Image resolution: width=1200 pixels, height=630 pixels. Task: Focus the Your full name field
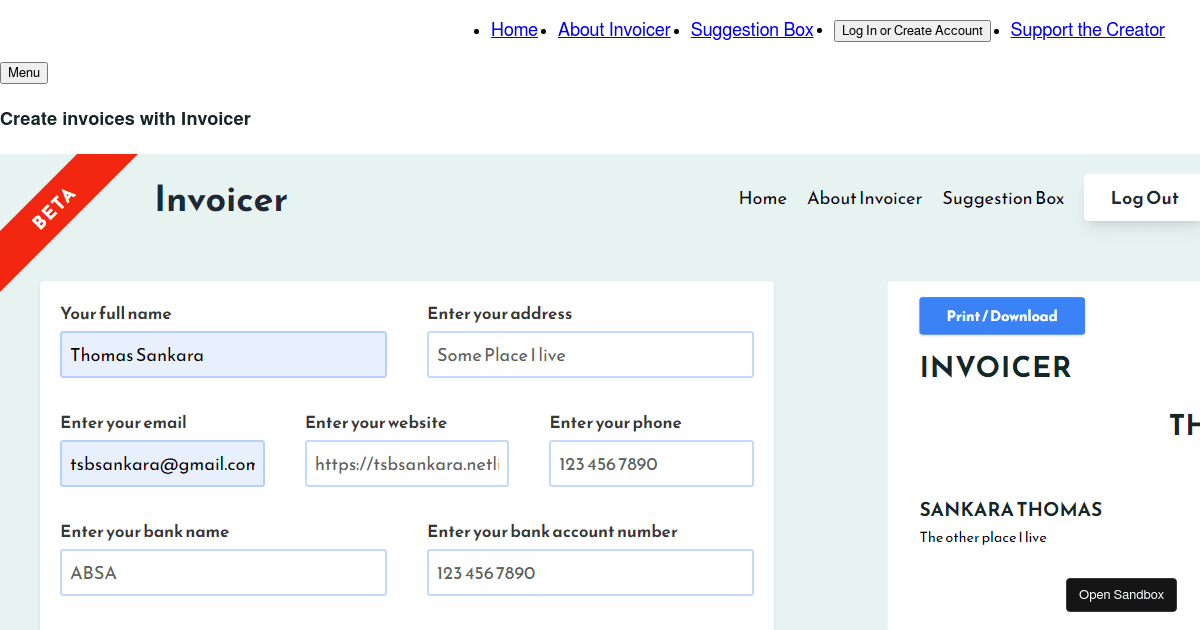223,355
